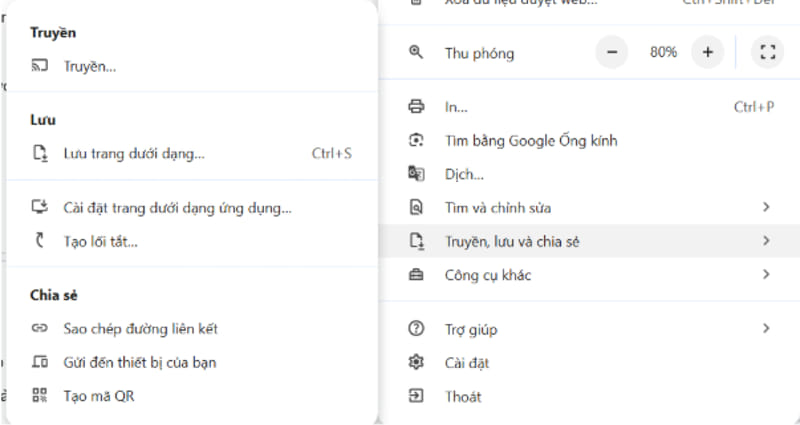Image resolution: width=800 pixels, height=425 pixels.
Task: Open Cài đặt from the Chrome menu
Action: point(466,363)
